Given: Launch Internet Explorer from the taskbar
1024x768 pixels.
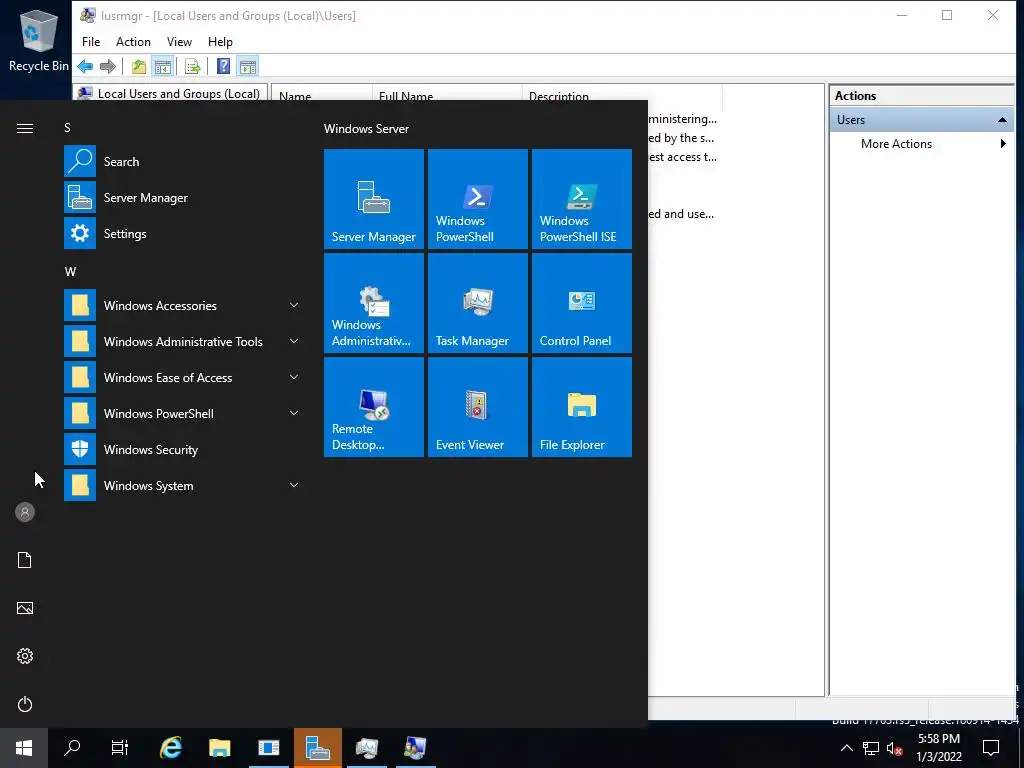Looking at the screenshot, I should [171, 748].
